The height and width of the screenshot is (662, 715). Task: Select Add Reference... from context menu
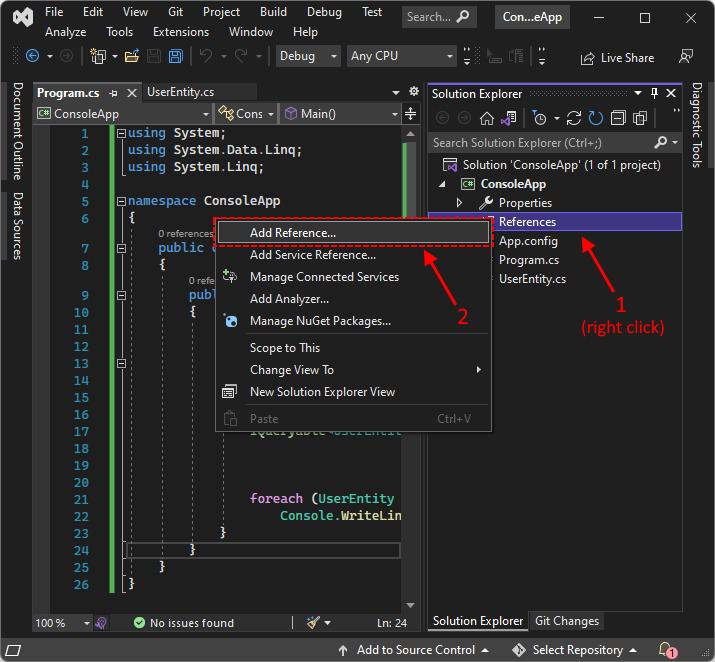pos(292,233)
